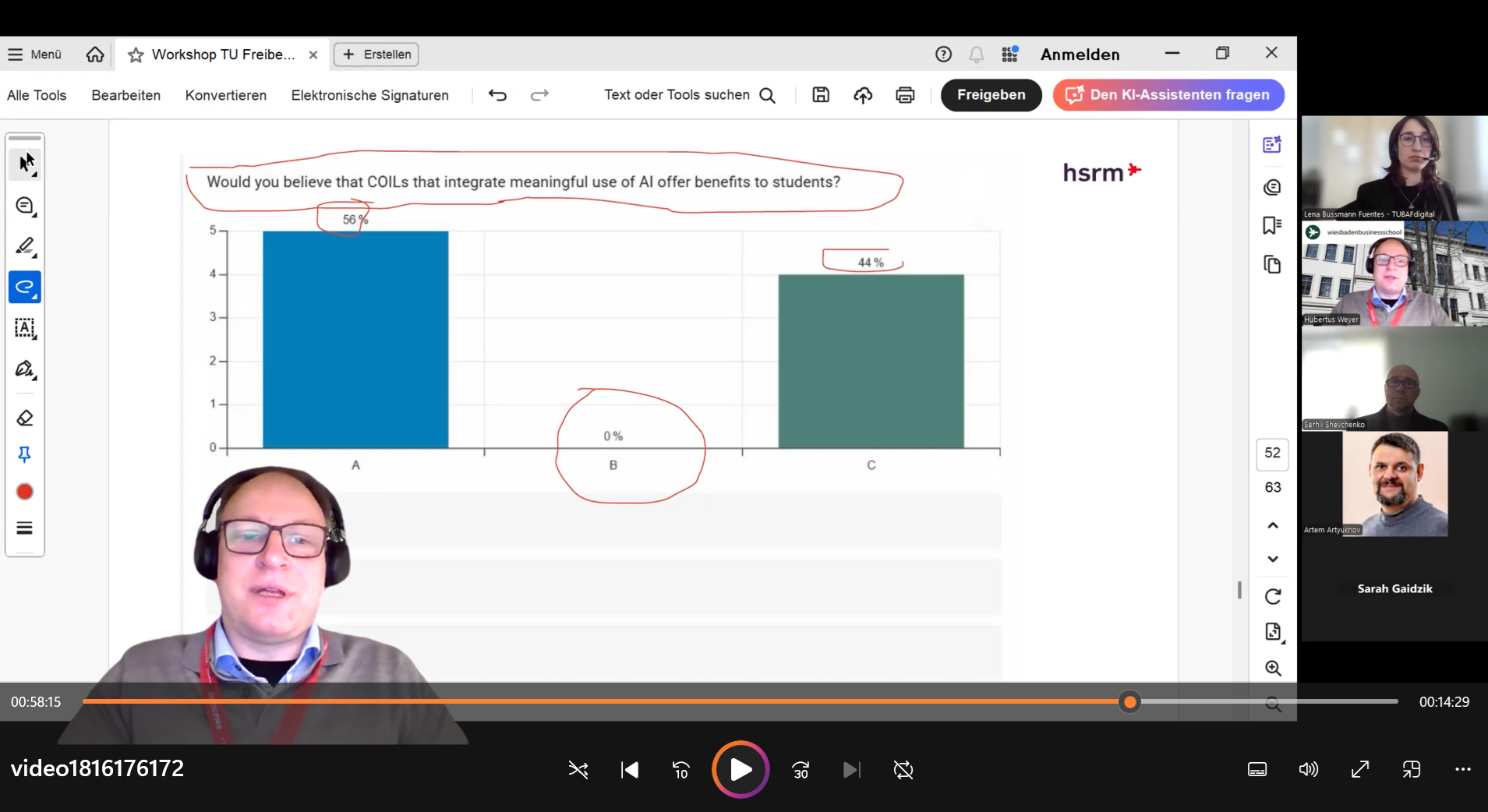Select the highlighter pen tool
1488x812 pixels.
tap(25, 246)
